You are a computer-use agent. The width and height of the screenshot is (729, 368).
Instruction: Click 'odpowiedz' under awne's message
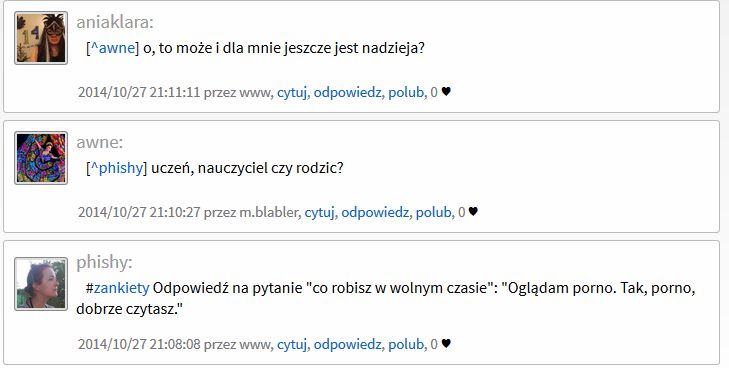tap(375, 212)
